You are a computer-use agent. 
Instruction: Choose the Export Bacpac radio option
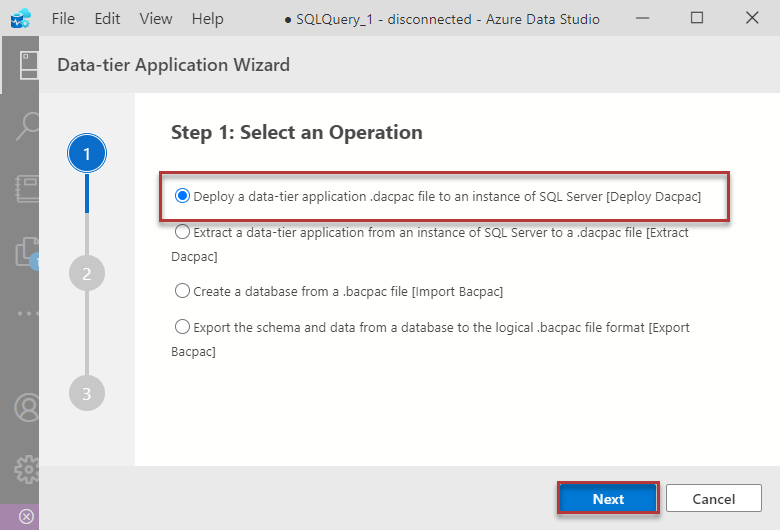(182, 327)
